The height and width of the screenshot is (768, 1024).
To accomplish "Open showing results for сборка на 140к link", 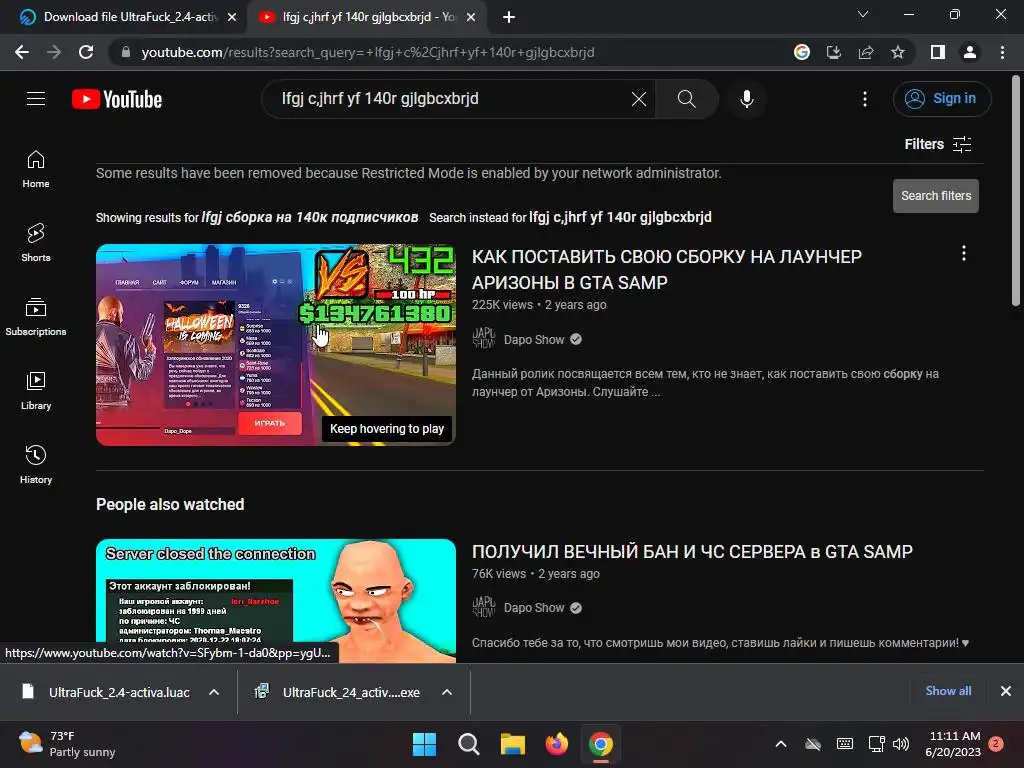I will click(310, 217).
